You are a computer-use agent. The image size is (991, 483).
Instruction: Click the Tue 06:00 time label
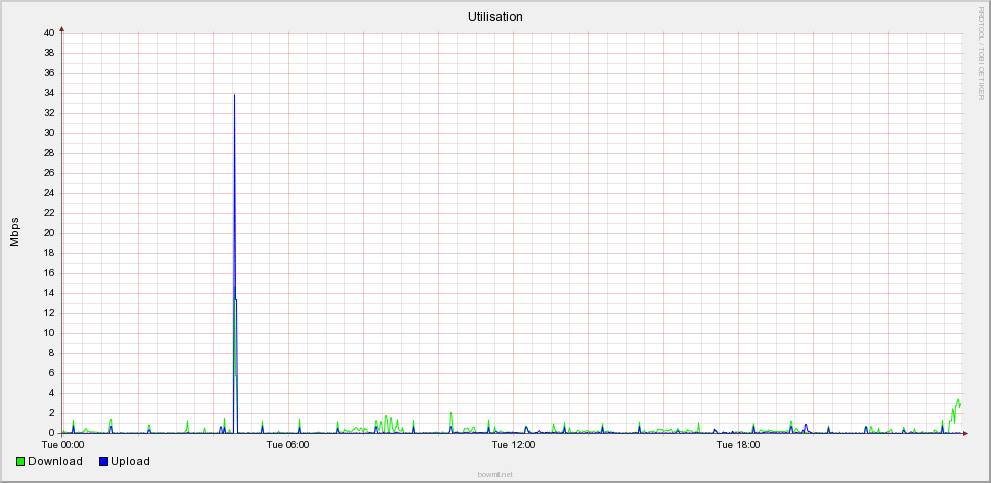(x=288, y=444)
